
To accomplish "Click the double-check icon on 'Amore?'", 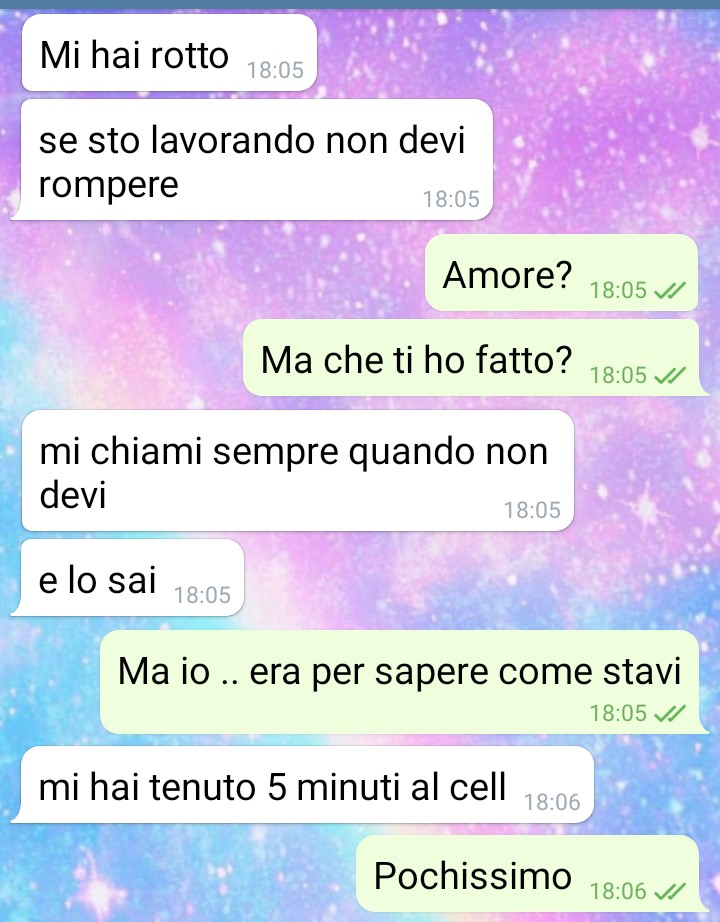I will [670, 290].
